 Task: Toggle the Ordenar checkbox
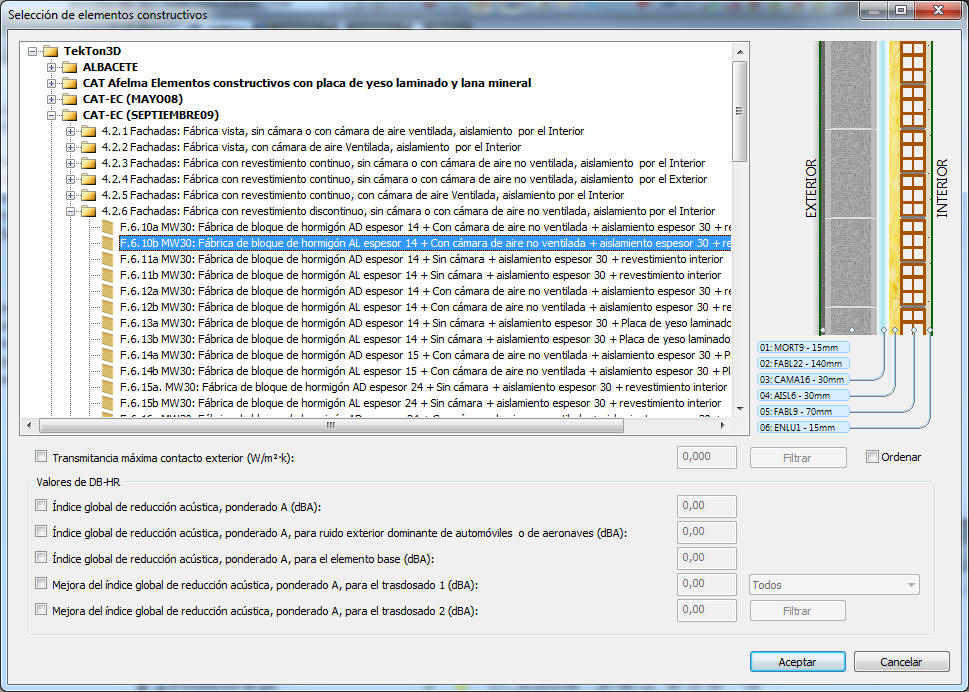873,457
